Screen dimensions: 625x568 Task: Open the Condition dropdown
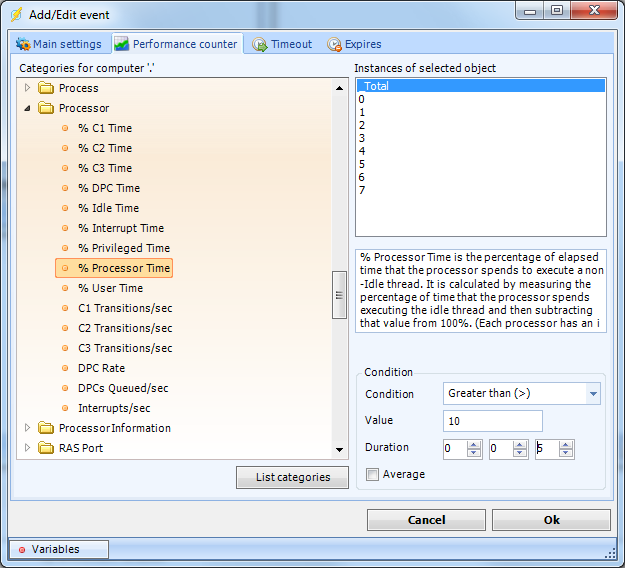593,394
